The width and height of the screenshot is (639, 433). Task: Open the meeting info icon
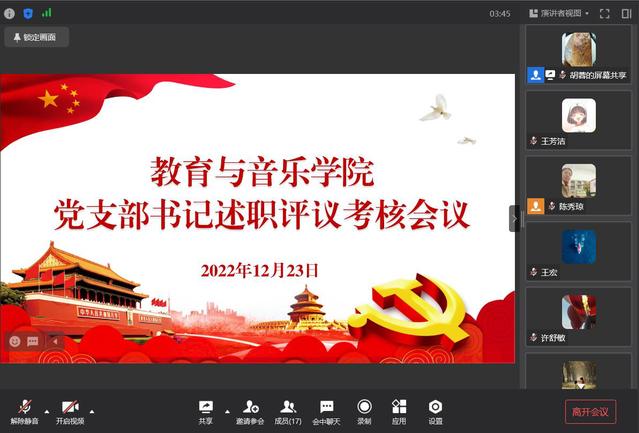[9, 13]
